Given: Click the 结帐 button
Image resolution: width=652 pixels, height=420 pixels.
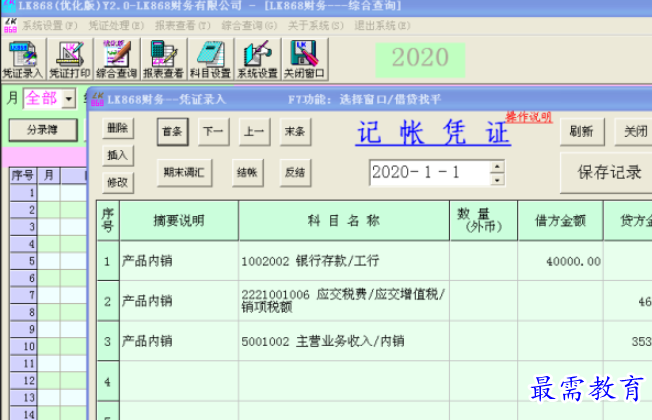Looking at the screenshot, I should click(x=247, y=173).
